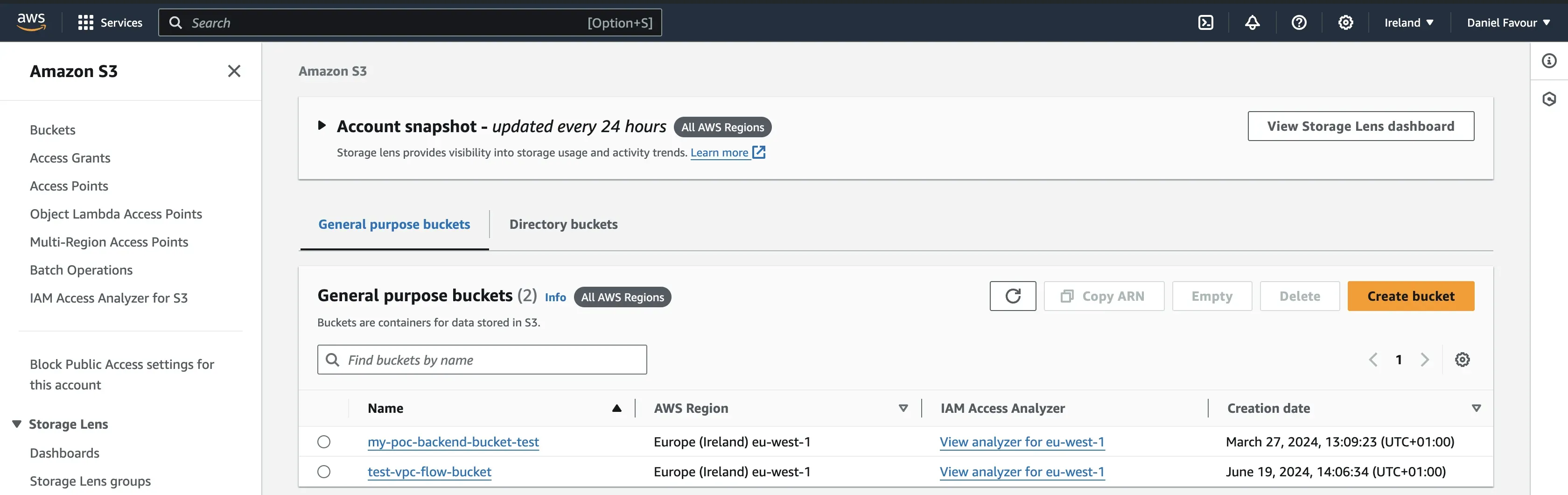Collapse the Storage Lens sidebar section

tap(17, 424)
